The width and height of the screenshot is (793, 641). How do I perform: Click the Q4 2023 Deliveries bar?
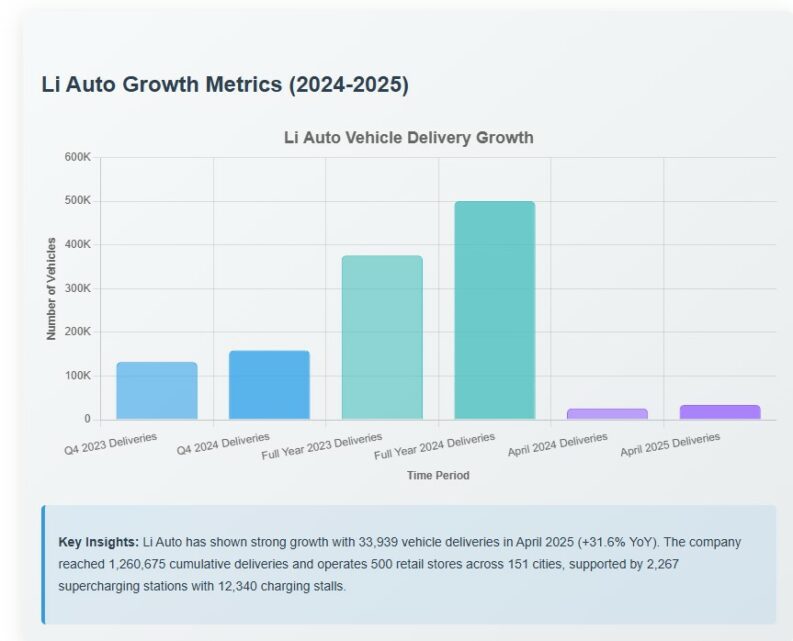[157, 391]
